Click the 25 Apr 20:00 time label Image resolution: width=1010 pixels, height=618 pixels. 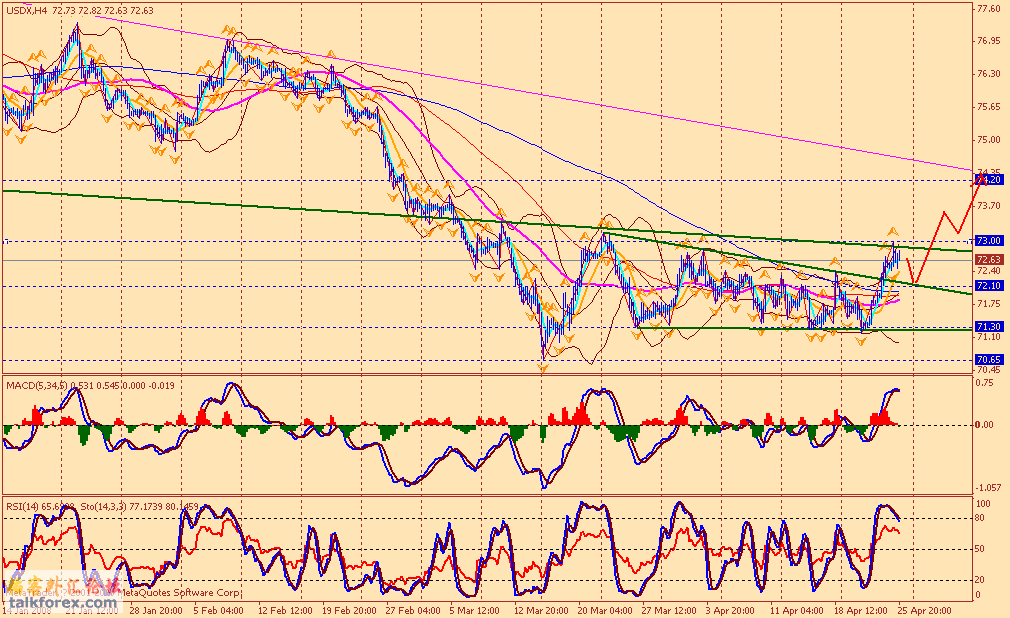(x=924, y=610)
